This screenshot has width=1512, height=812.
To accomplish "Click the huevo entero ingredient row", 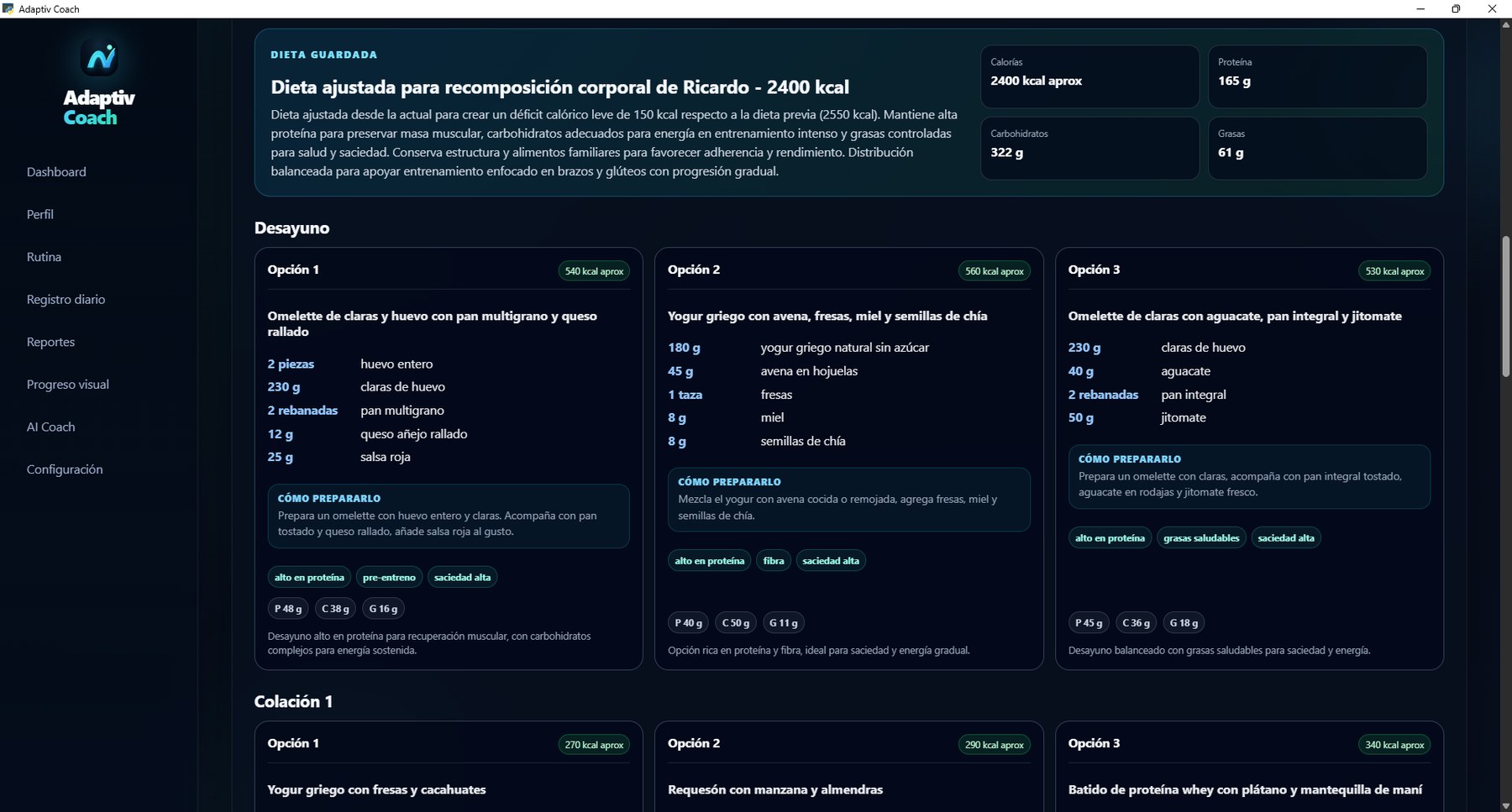I will point(449,364).
